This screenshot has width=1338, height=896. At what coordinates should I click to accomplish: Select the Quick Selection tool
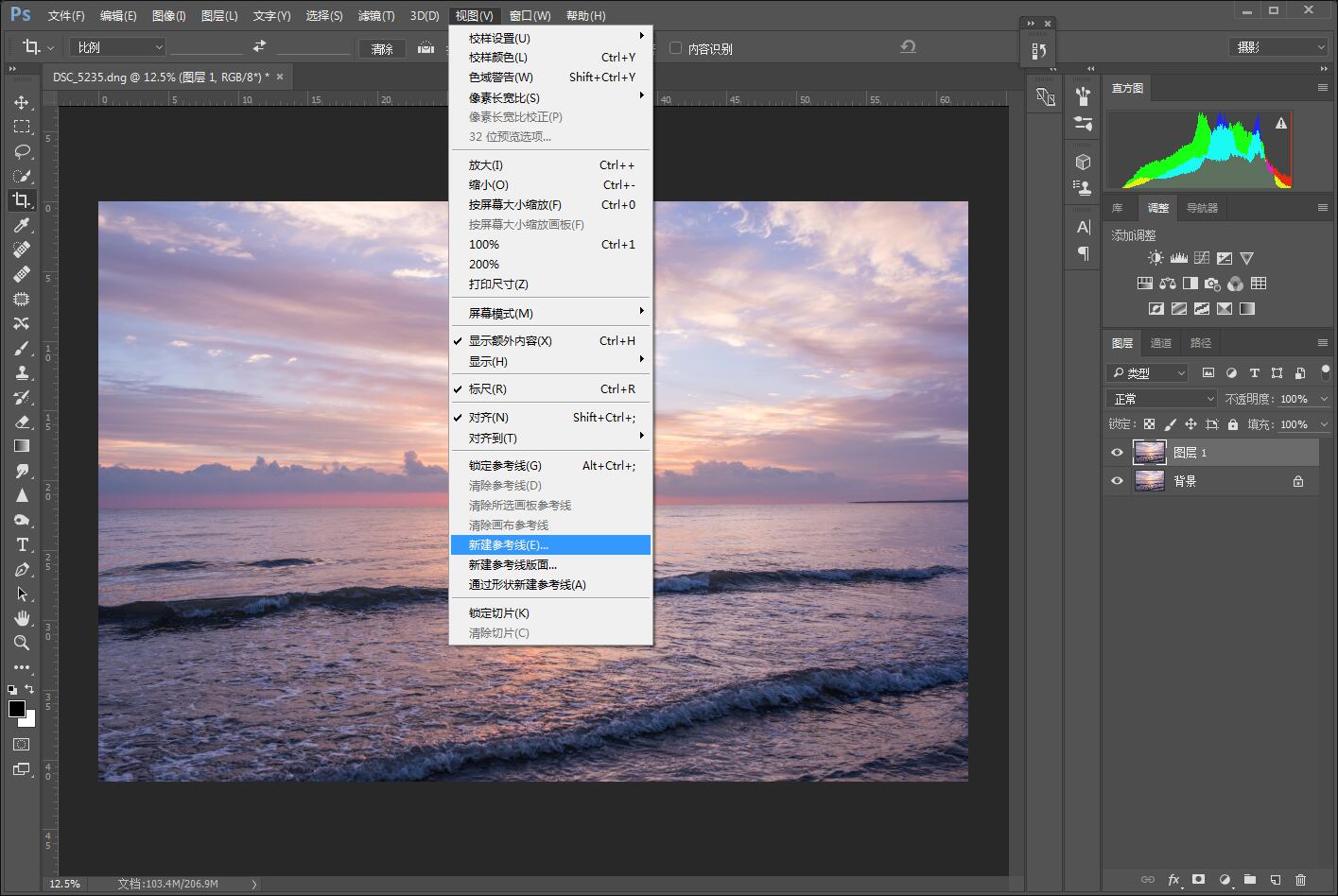[x=21, y=176]
